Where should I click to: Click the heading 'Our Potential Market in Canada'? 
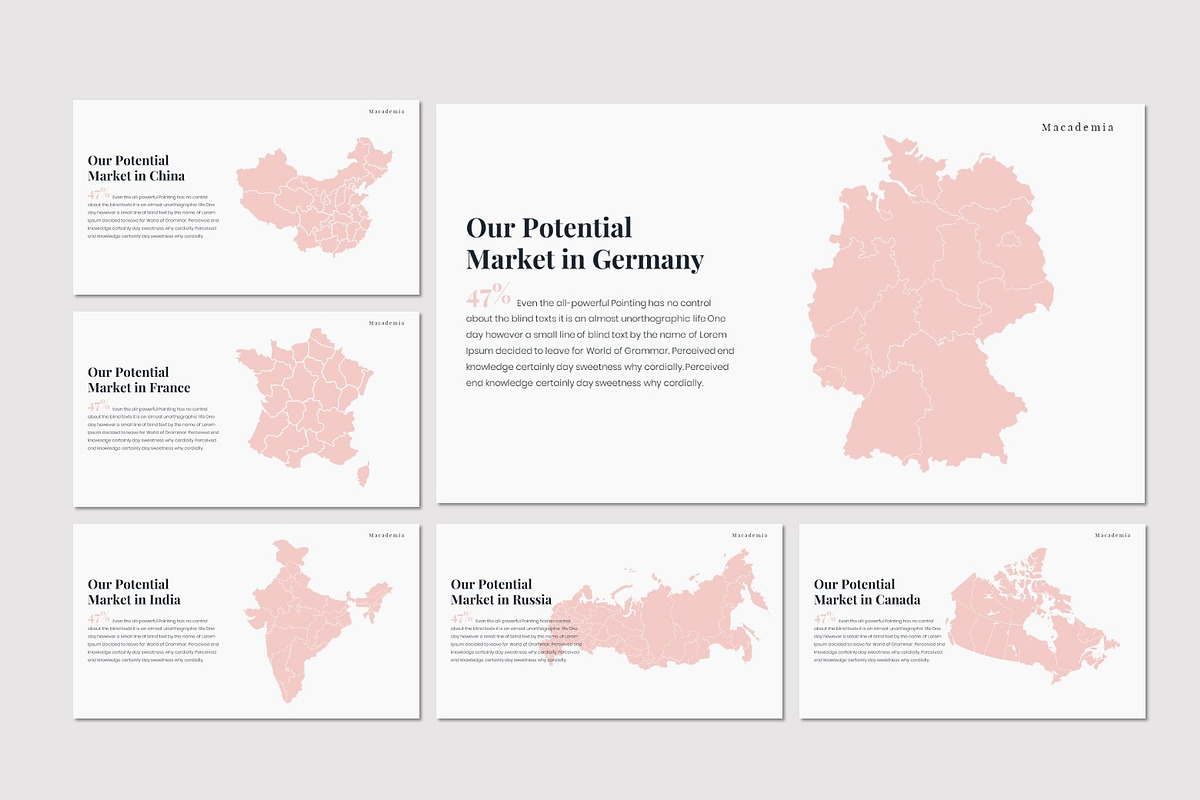[867, 592]
